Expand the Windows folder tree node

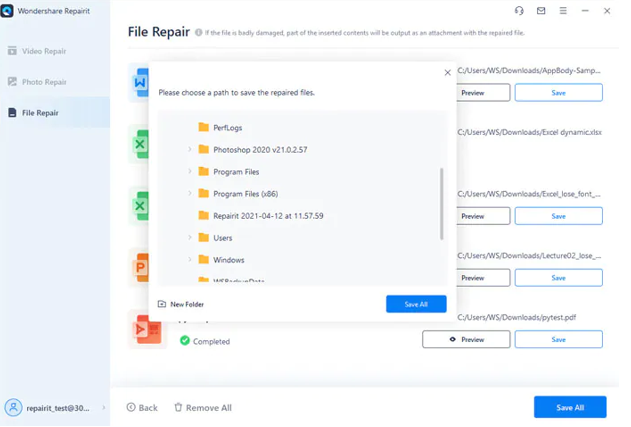(x=190, y=260)
